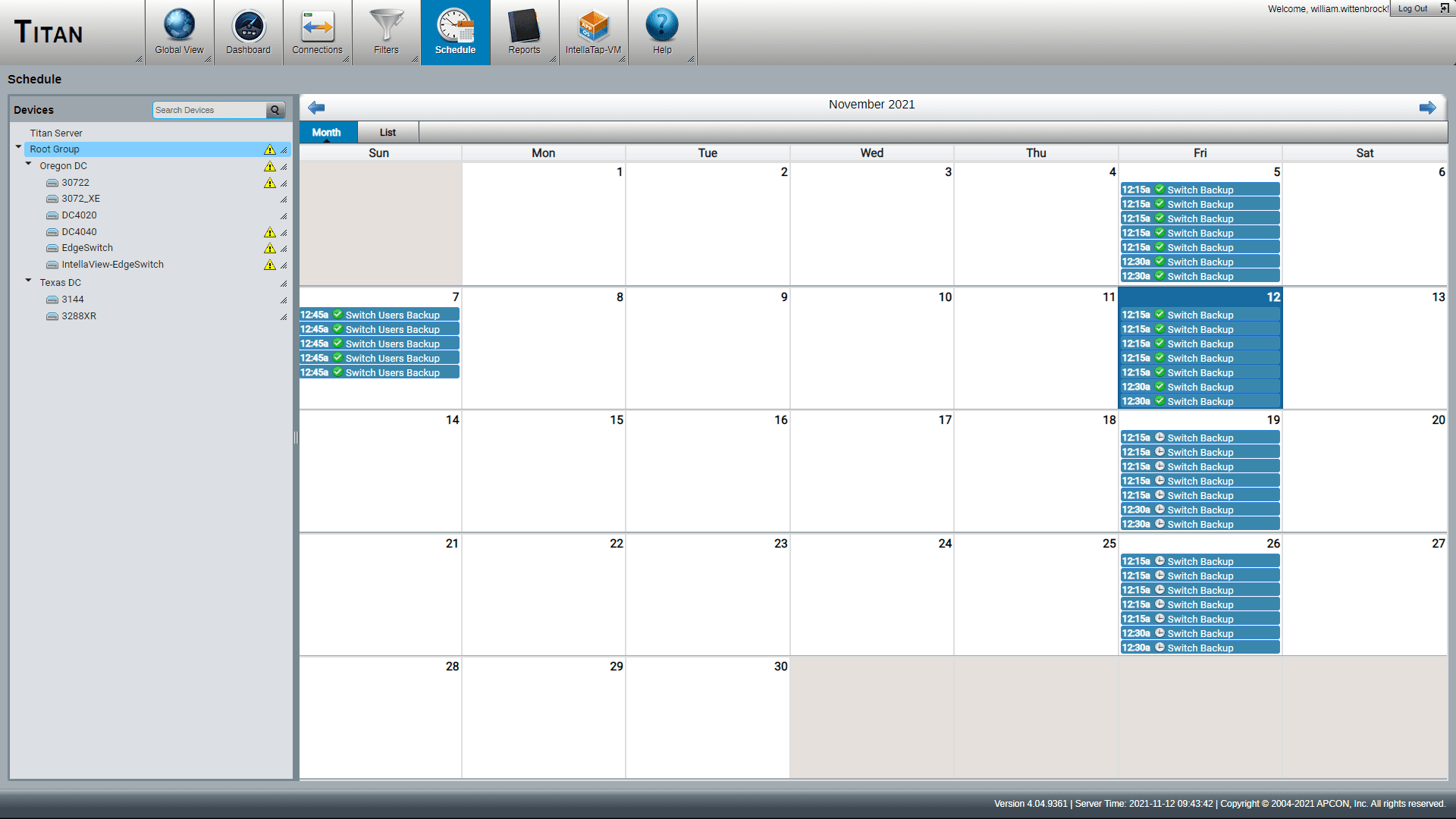Open the Connections panel
The height and width of the screenshot is (819, 1456).
coord(316,29)
